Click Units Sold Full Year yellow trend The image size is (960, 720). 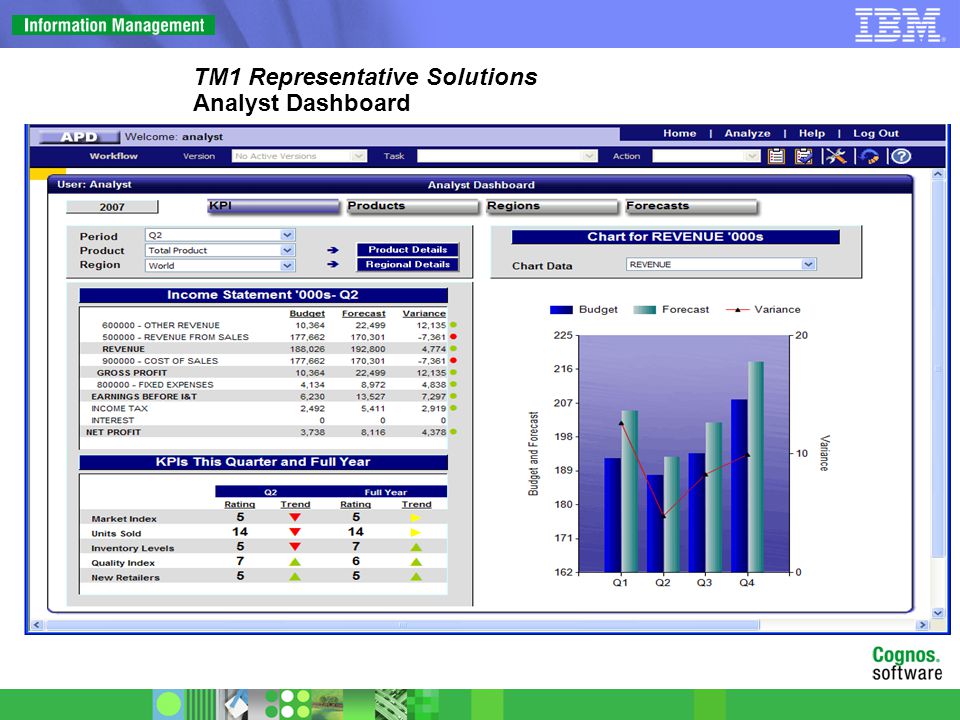416,533
